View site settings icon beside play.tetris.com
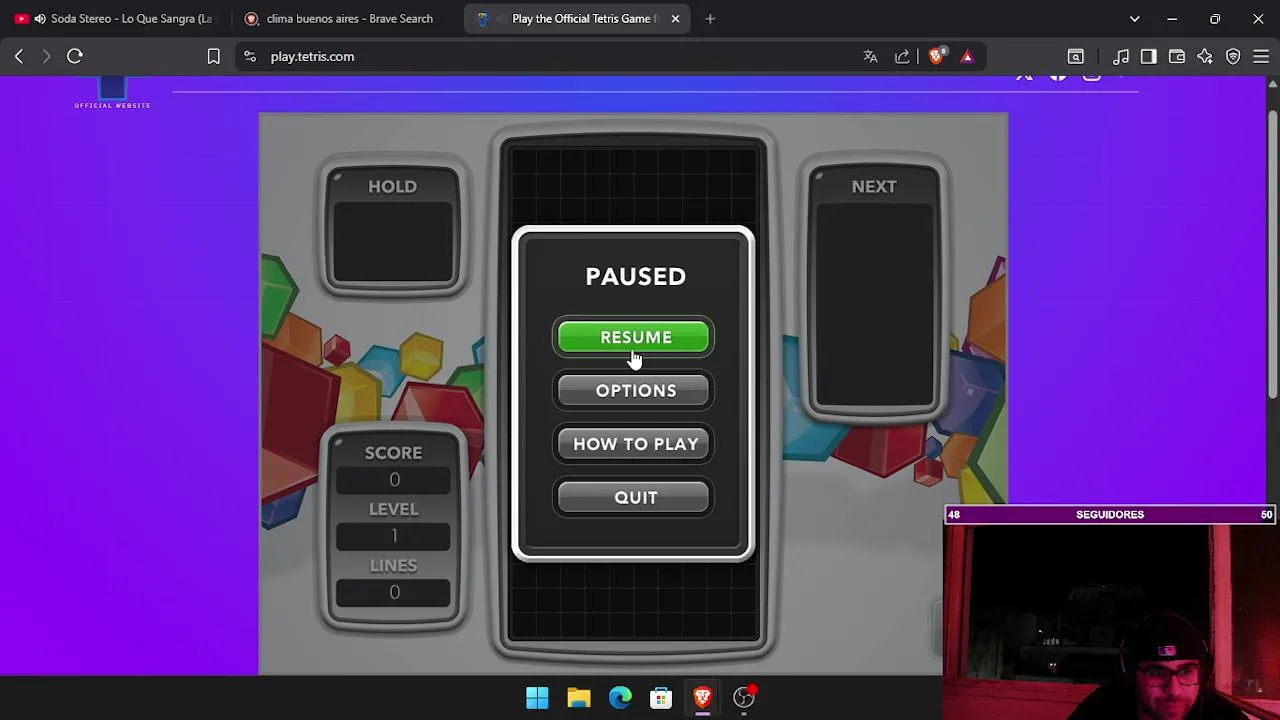 [250, 57]
